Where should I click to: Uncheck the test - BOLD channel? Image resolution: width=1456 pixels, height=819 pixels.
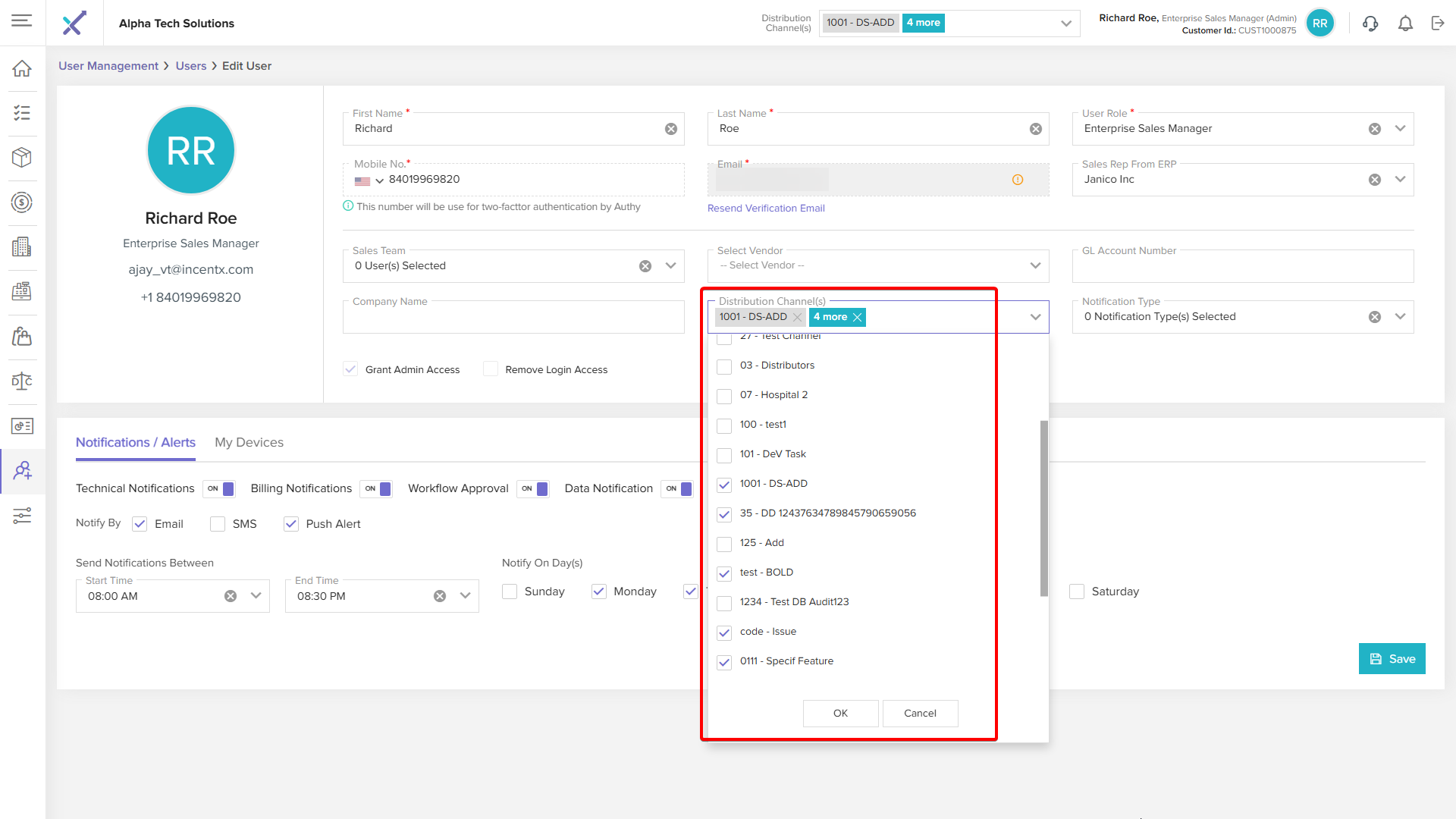pos(724,573)
